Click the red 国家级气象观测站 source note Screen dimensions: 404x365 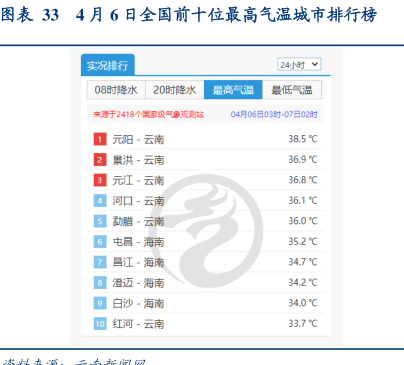pyautogui.click(x=148, y=114)
